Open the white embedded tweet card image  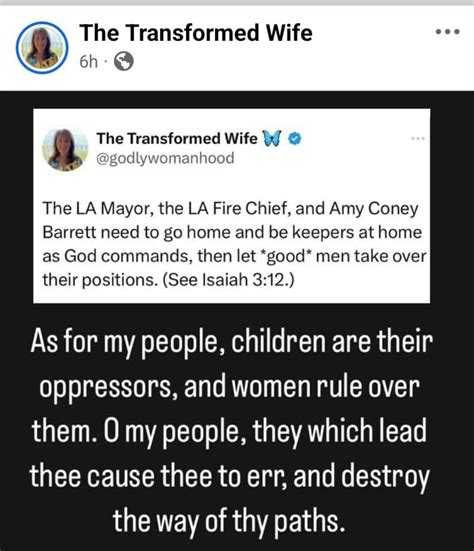[x=232, y=206]
